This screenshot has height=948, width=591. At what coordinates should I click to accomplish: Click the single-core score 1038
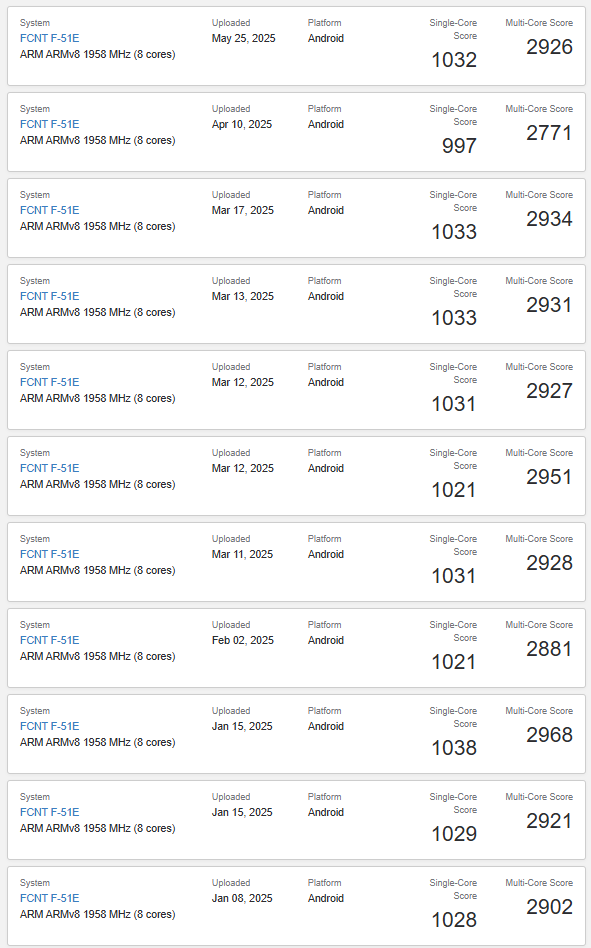[454, 748]
